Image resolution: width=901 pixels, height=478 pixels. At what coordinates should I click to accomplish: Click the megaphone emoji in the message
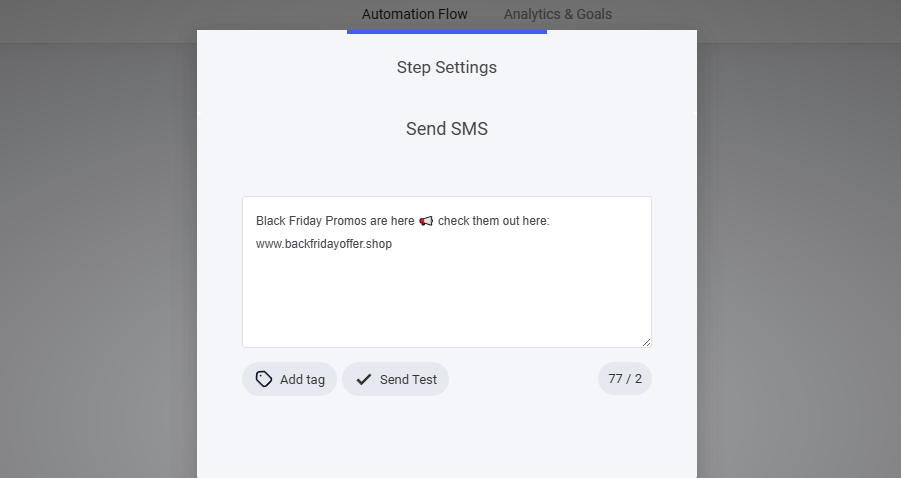(x=426, y=221)
